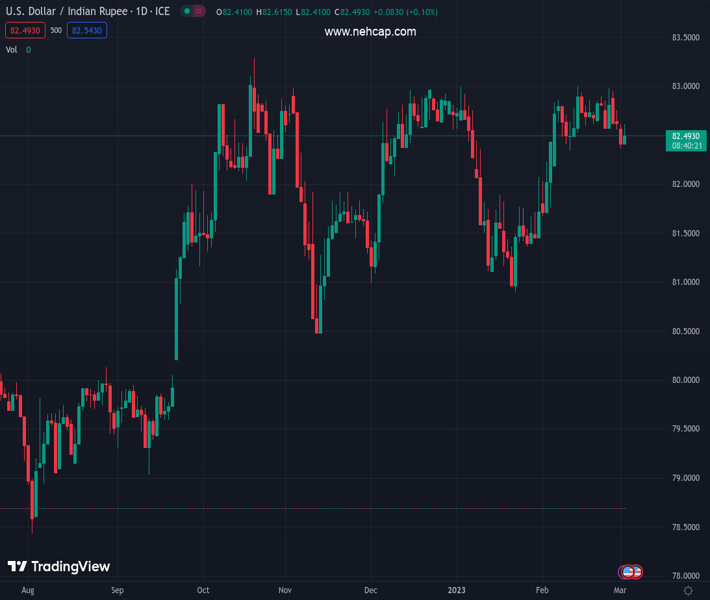The width and height of the screenshot is (710, 600).
Task: Click the 80.0000 price axis label
Action: [684, 380]
